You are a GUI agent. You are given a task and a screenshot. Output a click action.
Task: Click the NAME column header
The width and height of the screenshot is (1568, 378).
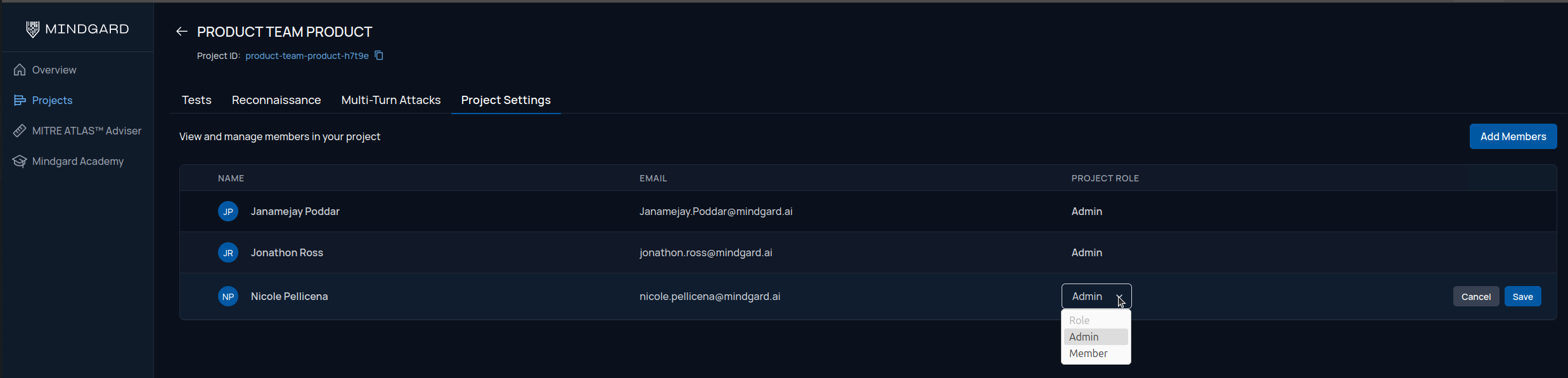pyautogui.click(x=231, y=178)
